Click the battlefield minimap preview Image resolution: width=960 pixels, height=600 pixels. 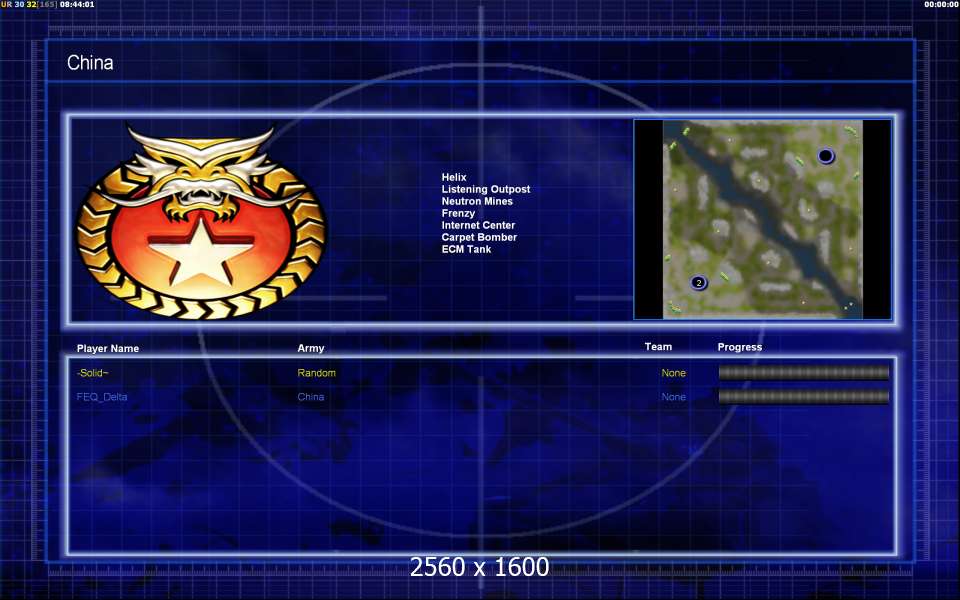click(x=762, y=219)
